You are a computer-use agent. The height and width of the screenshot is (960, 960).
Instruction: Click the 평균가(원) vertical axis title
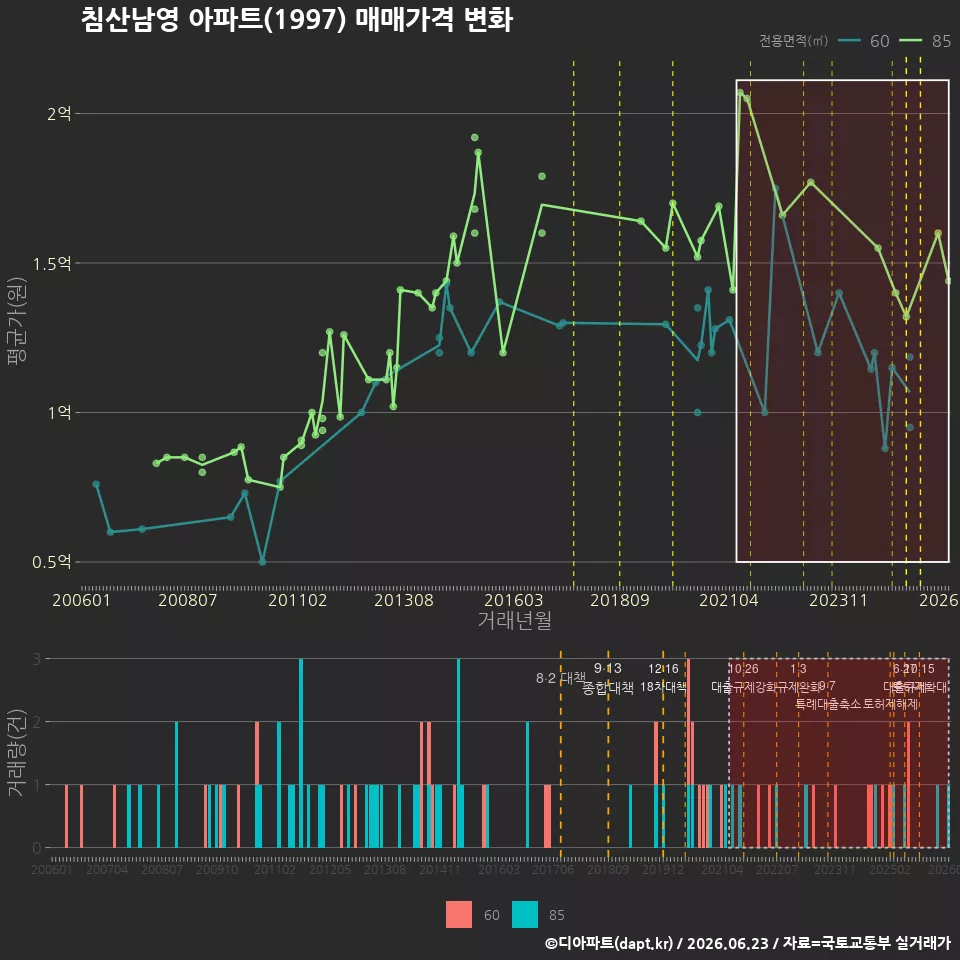point(17,321)
